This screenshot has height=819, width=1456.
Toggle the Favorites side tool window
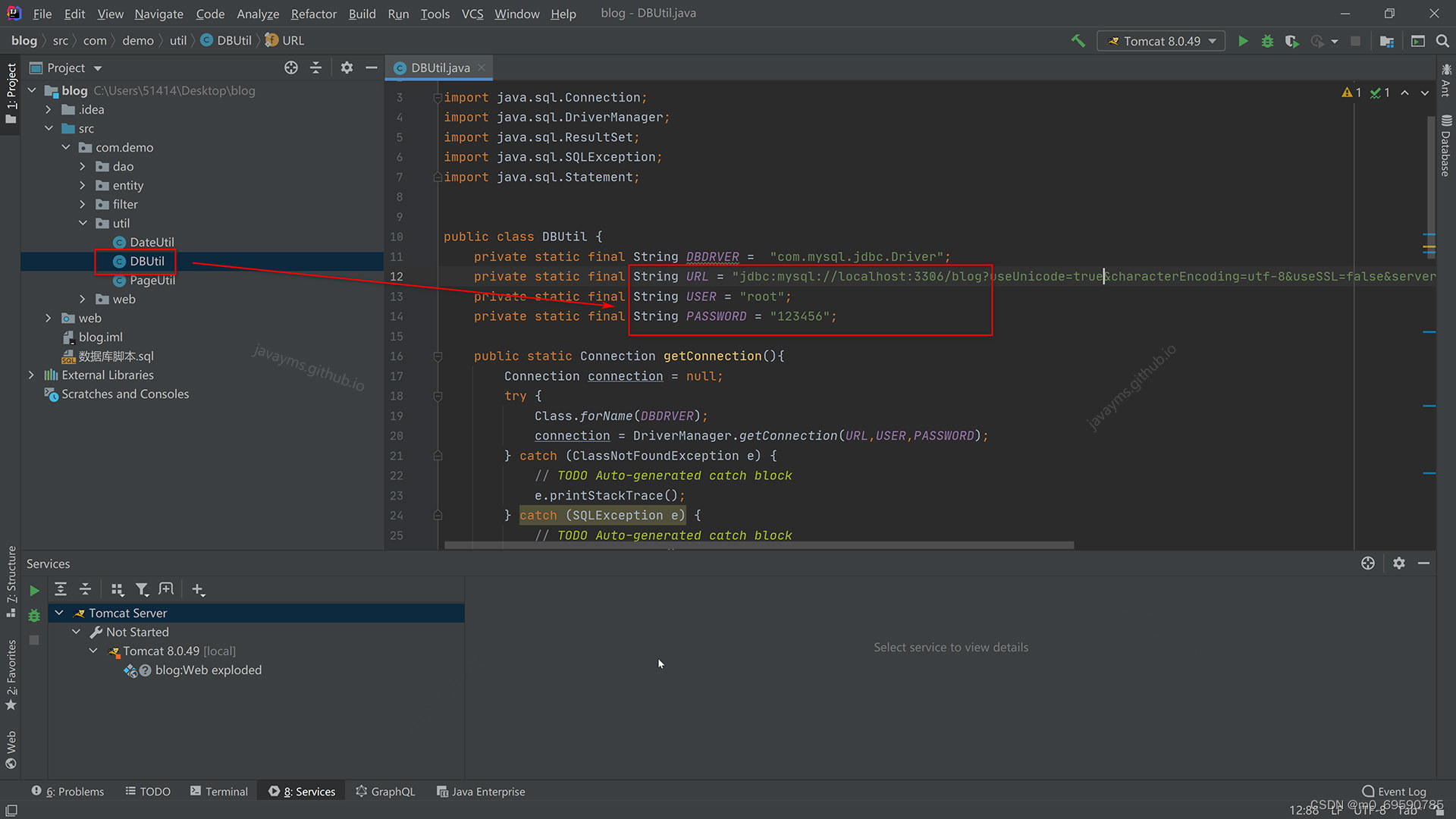(x=11, y=675)
